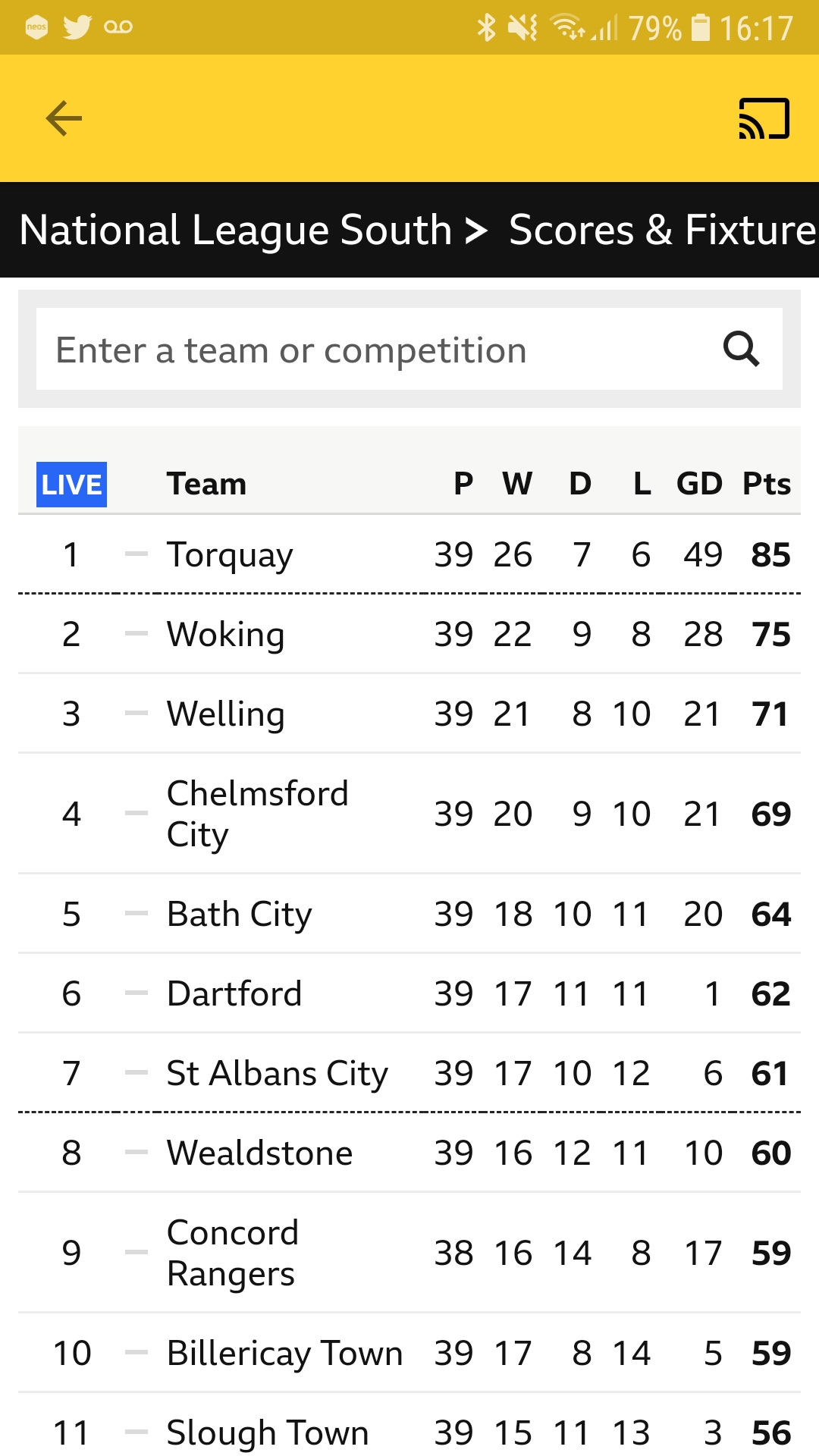Screen dimensions: 819x1456
Task: Tap the voicemail status icon
Action: [118, 27]
